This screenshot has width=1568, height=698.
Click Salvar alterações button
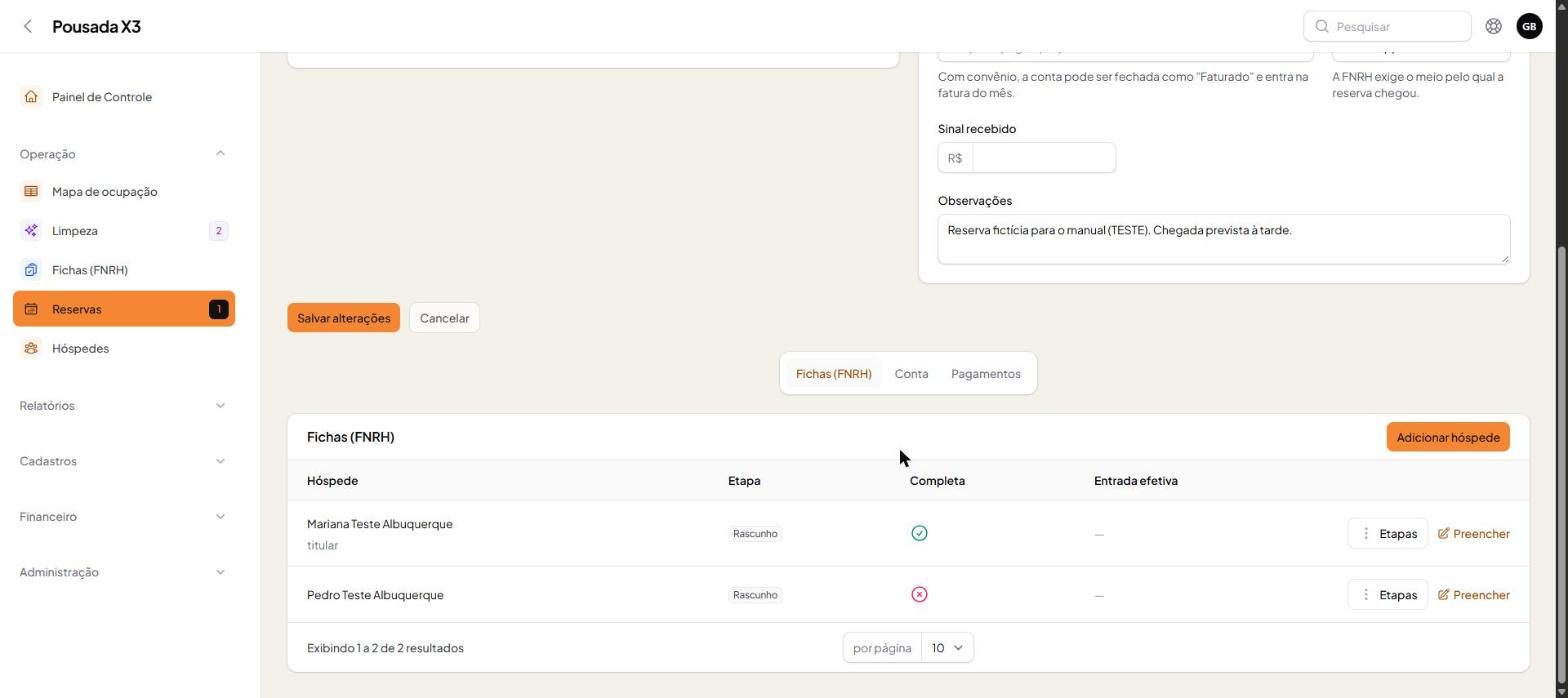click(x=343, y=318)
